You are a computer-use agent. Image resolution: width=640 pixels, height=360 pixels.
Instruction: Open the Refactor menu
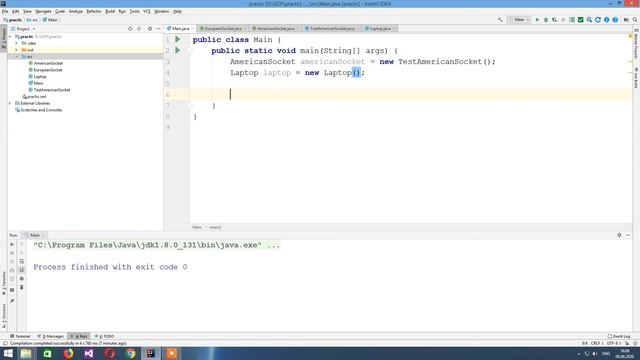click(94, 11)
